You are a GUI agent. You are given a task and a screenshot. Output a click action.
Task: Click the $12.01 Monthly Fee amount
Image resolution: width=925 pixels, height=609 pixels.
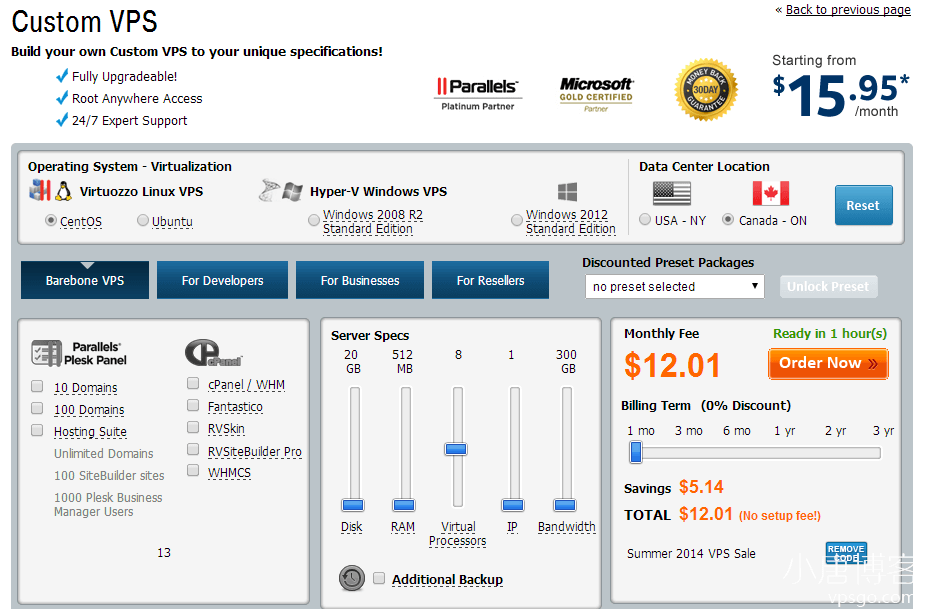tap(673, 365)
